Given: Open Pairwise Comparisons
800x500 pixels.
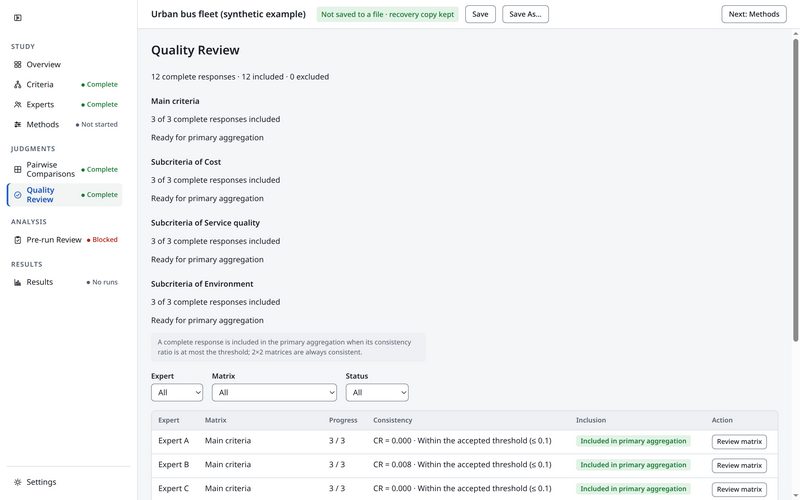Looking at the screenshot, I should coord(65,169).
